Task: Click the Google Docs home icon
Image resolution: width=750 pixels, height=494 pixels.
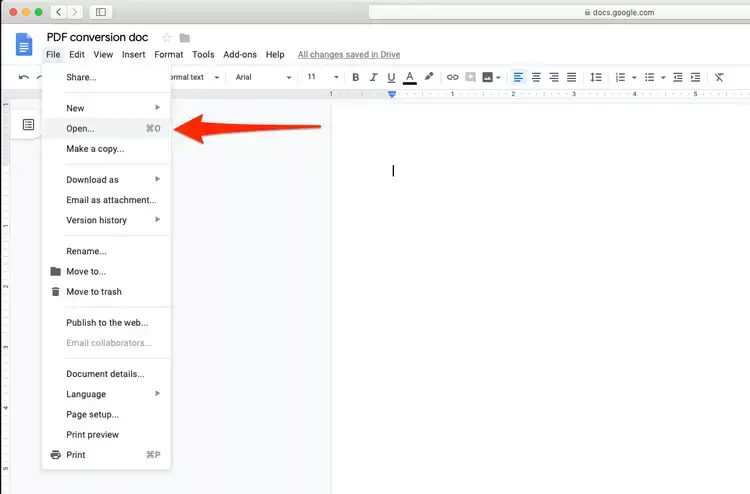Action: 24,44
